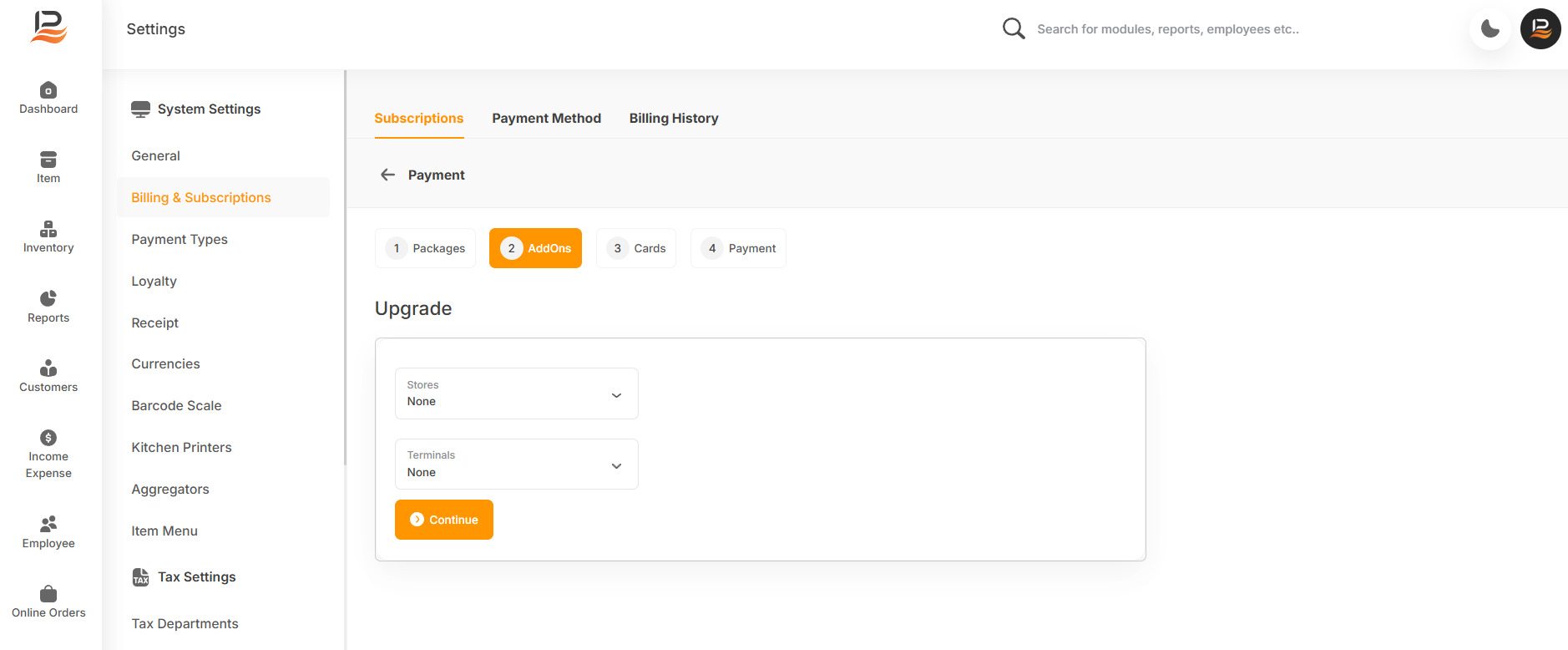The image size is (1568, 650).
Task: Select step 4 Payment
Action: click(739, 248)
